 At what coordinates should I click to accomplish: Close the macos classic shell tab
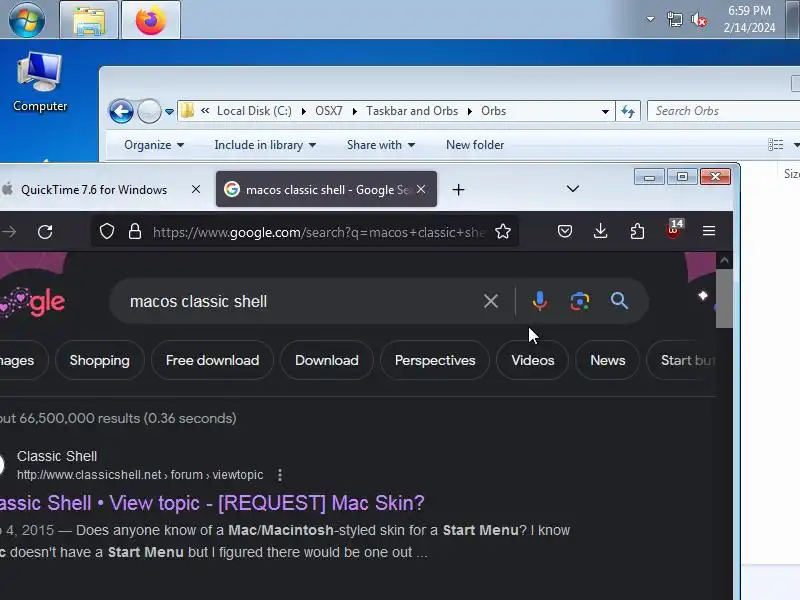(x=421, y=189)
